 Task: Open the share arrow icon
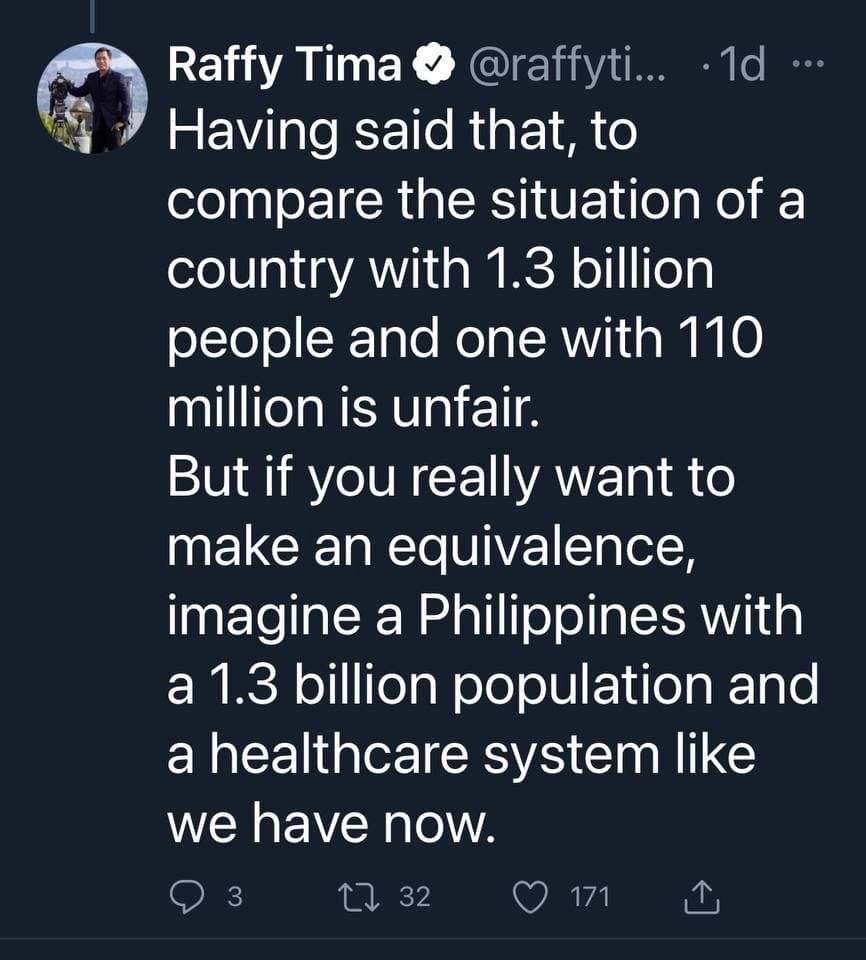(701, 898)
